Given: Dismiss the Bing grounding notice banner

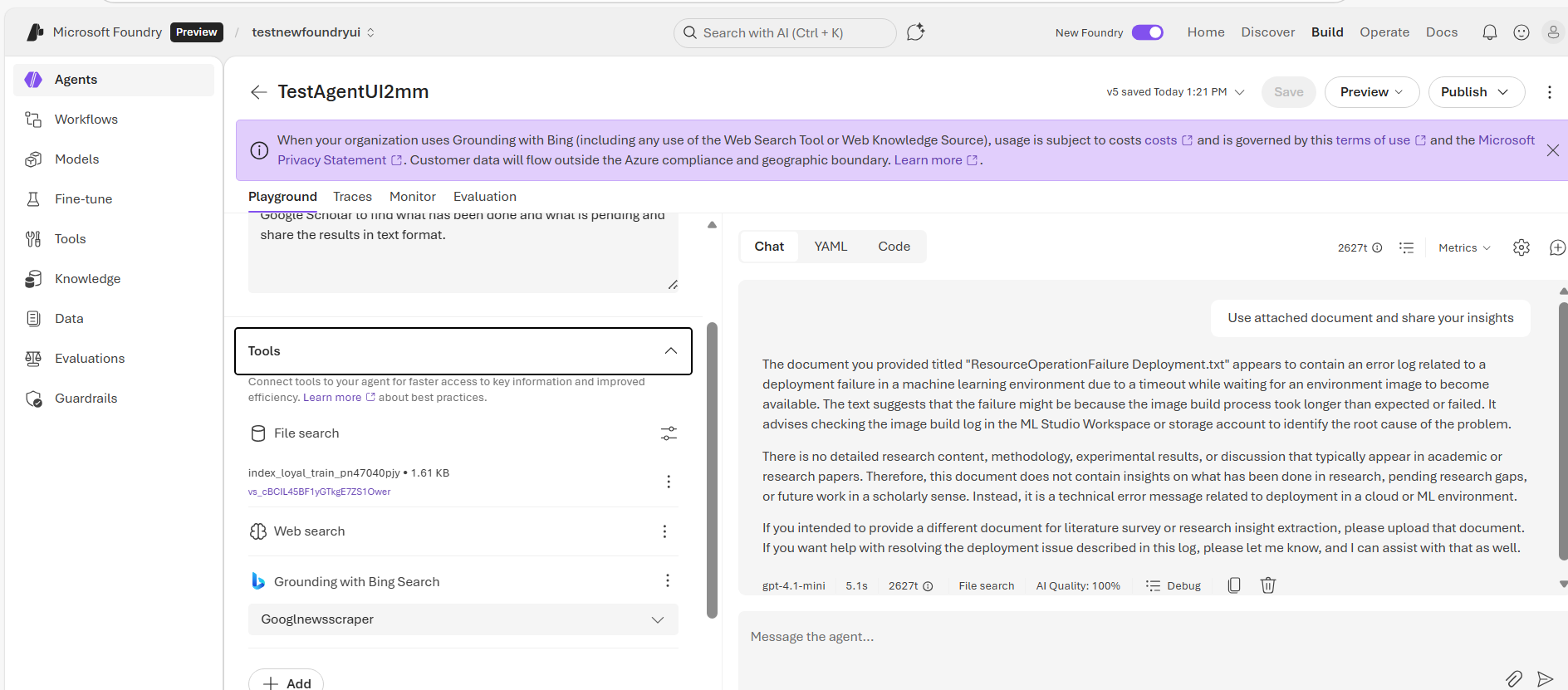Looking at the screenshot, I should (1552, 150).
